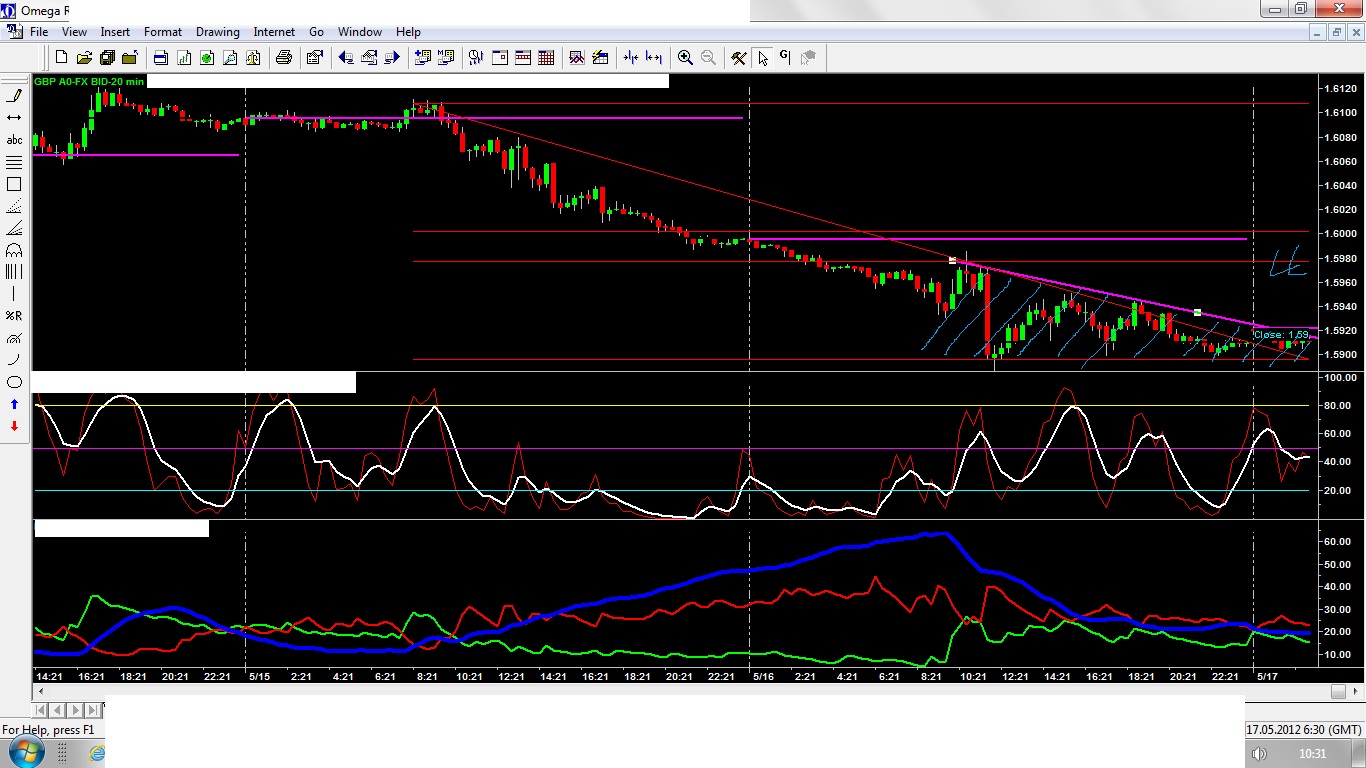Open the Insert menu

[x=115, y=32]
